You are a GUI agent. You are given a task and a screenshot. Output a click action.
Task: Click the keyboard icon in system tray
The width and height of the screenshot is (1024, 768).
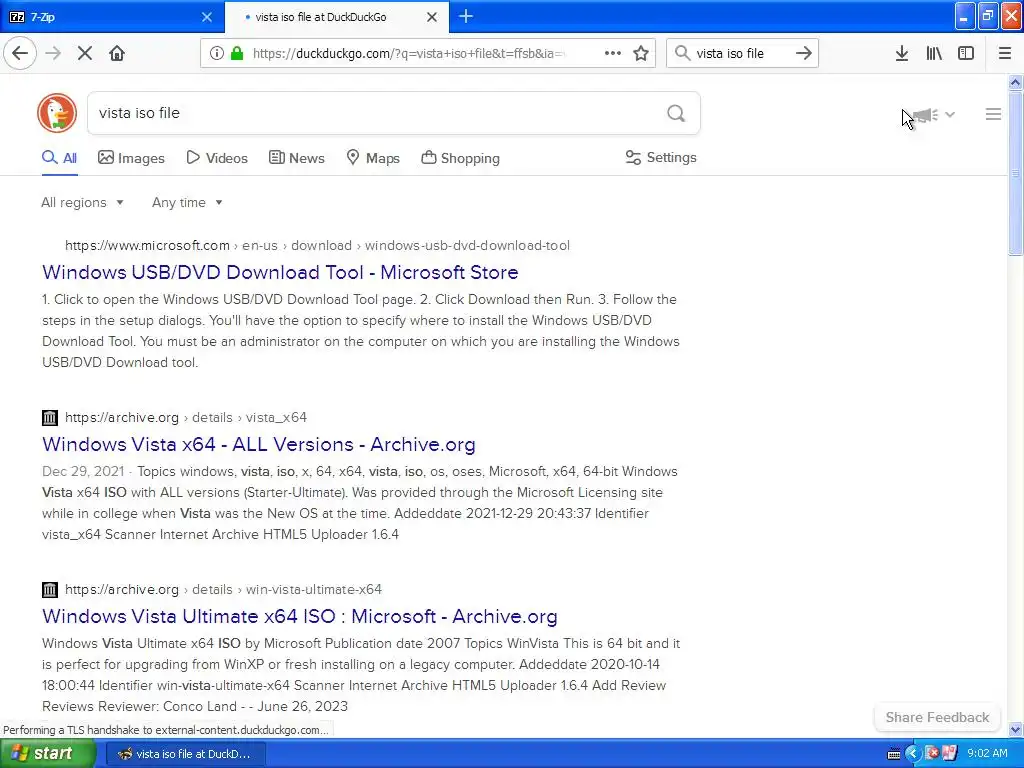[893, 754]
